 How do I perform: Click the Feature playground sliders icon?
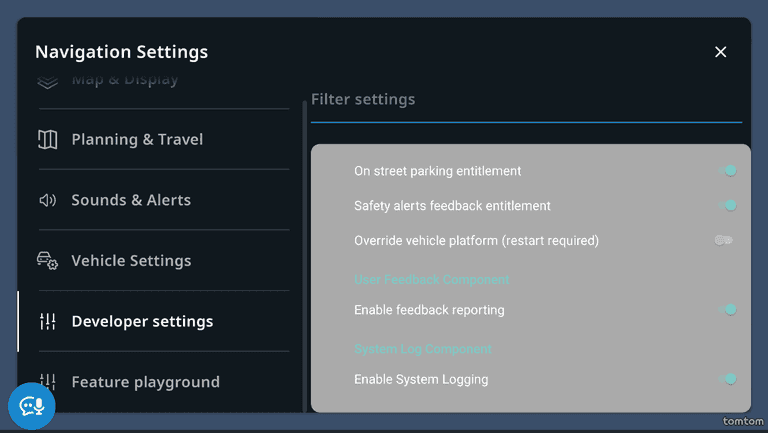tap(47, 382)
